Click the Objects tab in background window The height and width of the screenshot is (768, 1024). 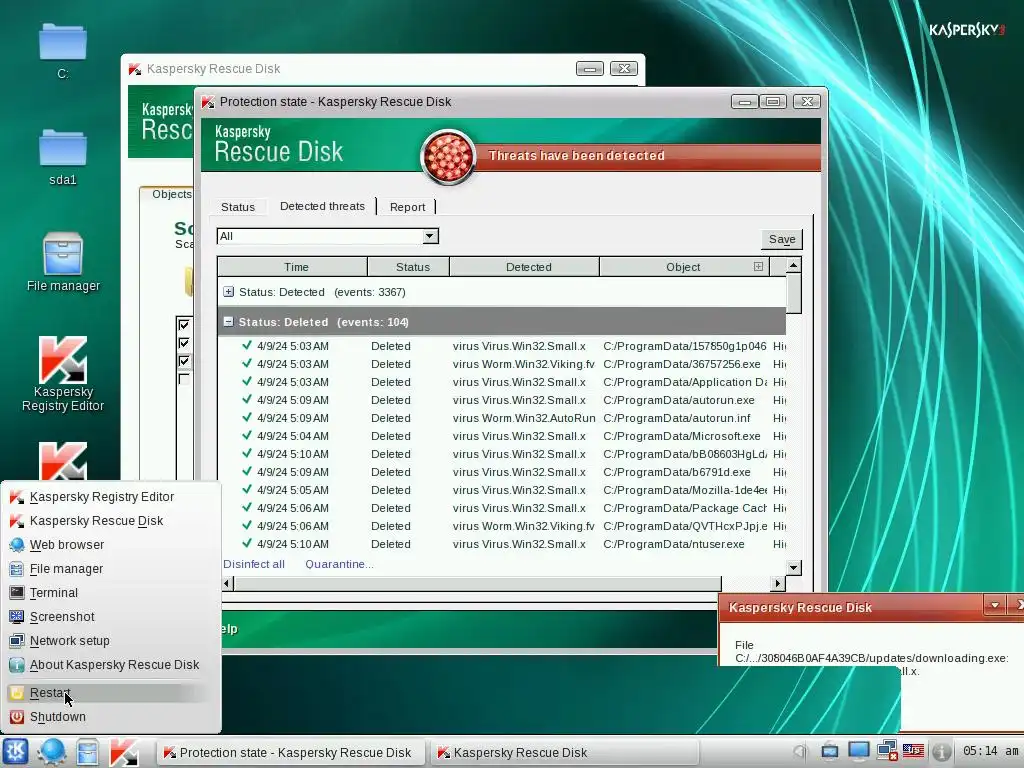pos(171,195)
